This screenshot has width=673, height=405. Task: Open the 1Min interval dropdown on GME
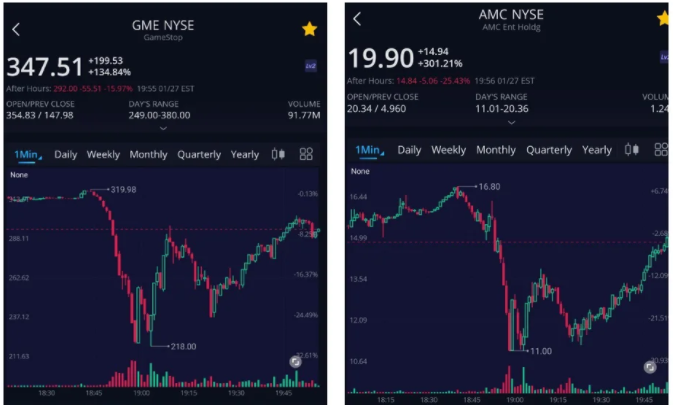[27, 154]
